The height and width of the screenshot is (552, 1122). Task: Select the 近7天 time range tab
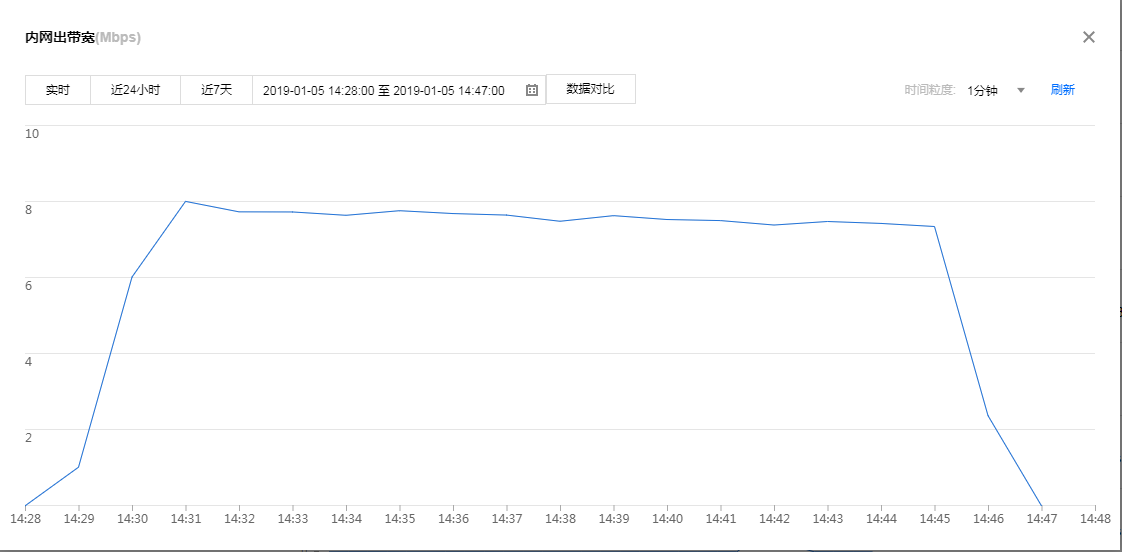pos(216,90)
